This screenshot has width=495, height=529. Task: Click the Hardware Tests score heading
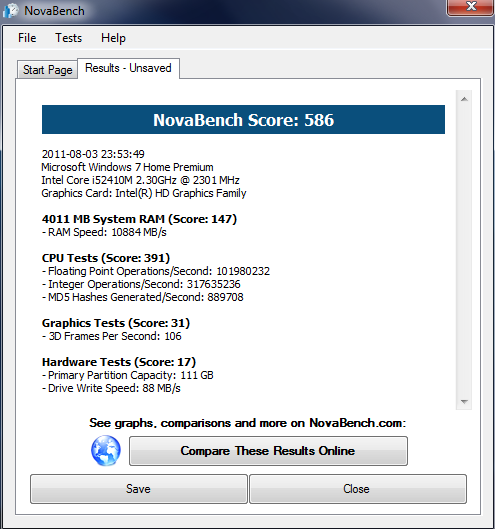click(119, 362)
